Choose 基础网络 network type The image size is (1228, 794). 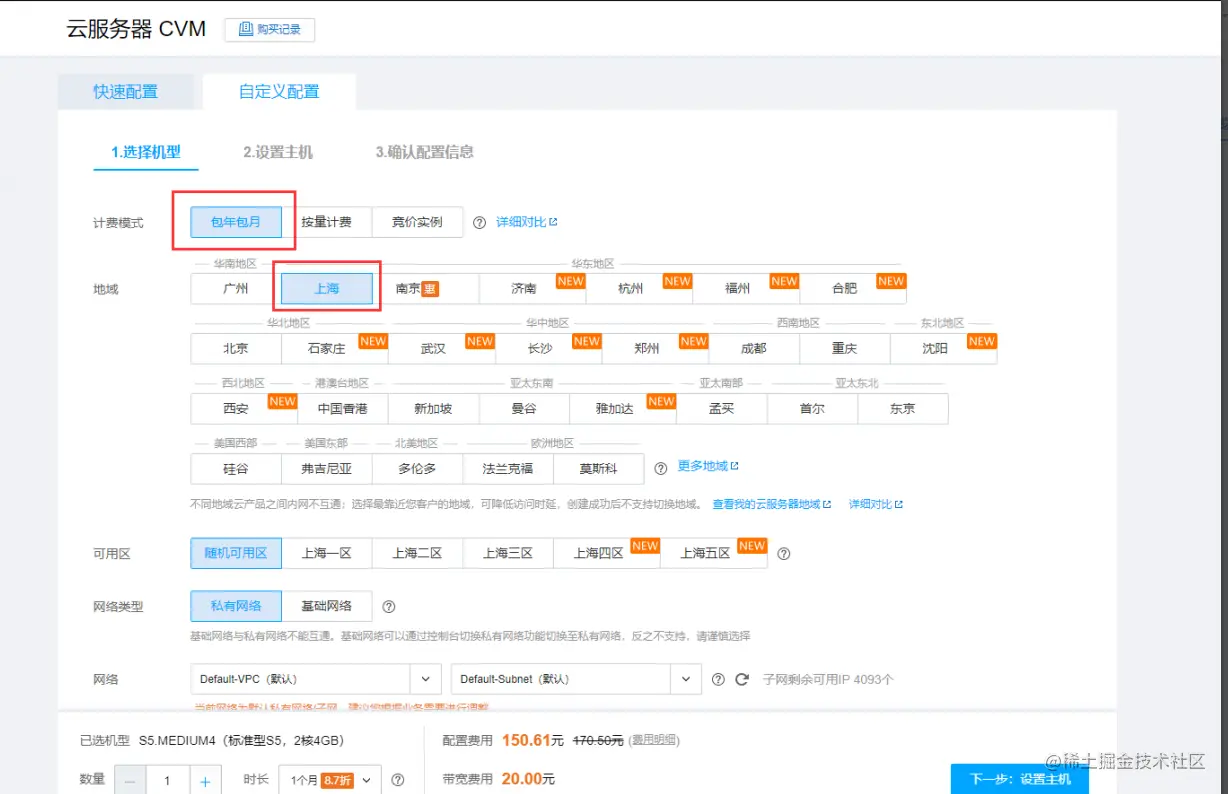(326, 606)
